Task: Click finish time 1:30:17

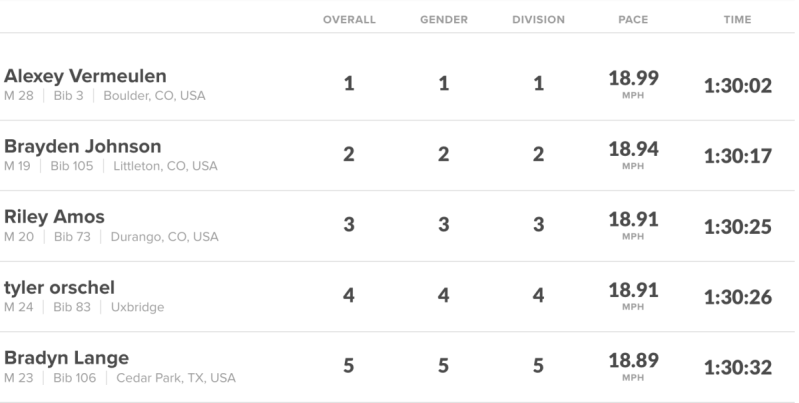Action: pyautogui.click(x=737, y=156)
